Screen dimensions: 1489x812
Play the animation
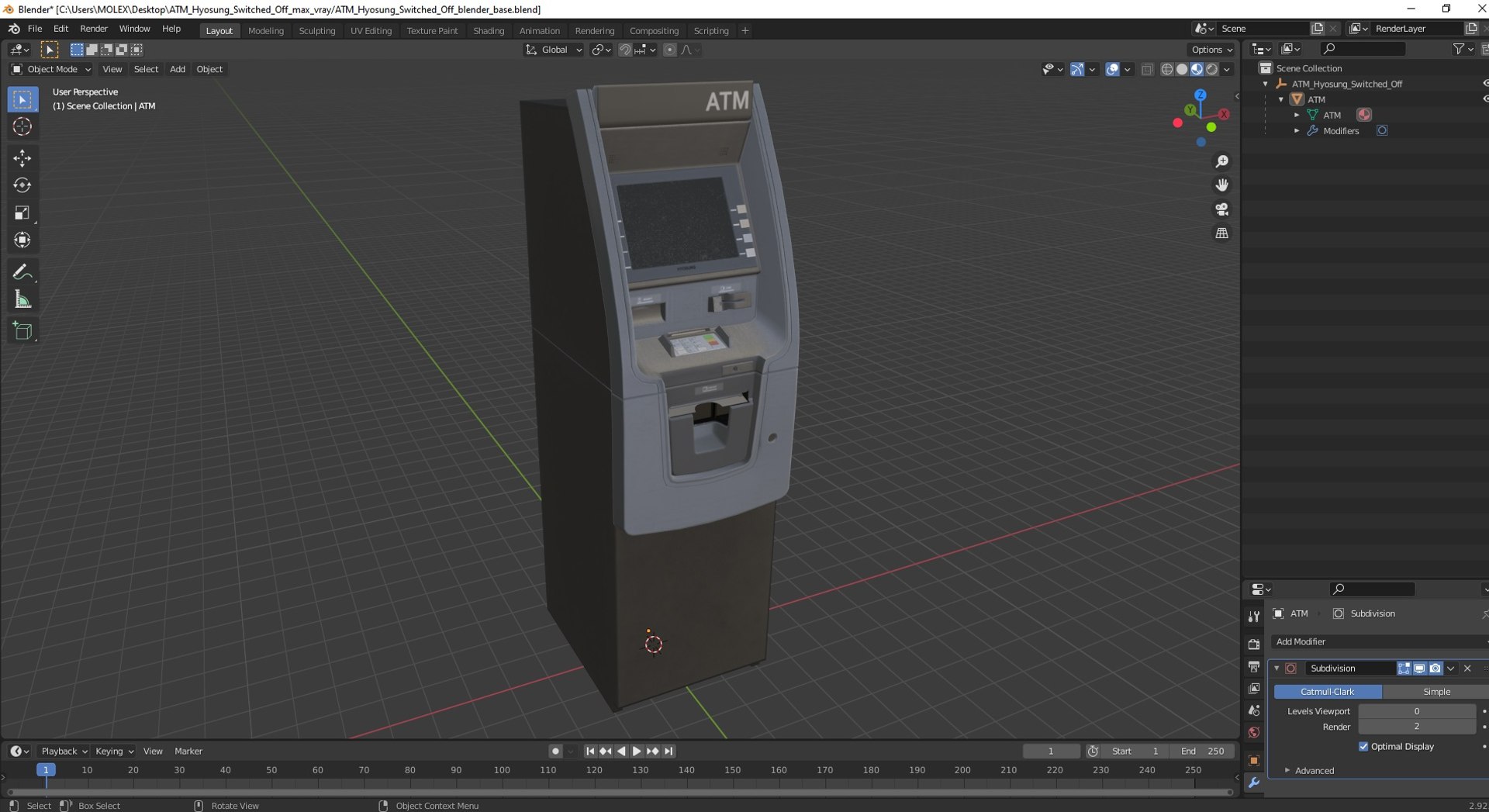click(637, 752)
